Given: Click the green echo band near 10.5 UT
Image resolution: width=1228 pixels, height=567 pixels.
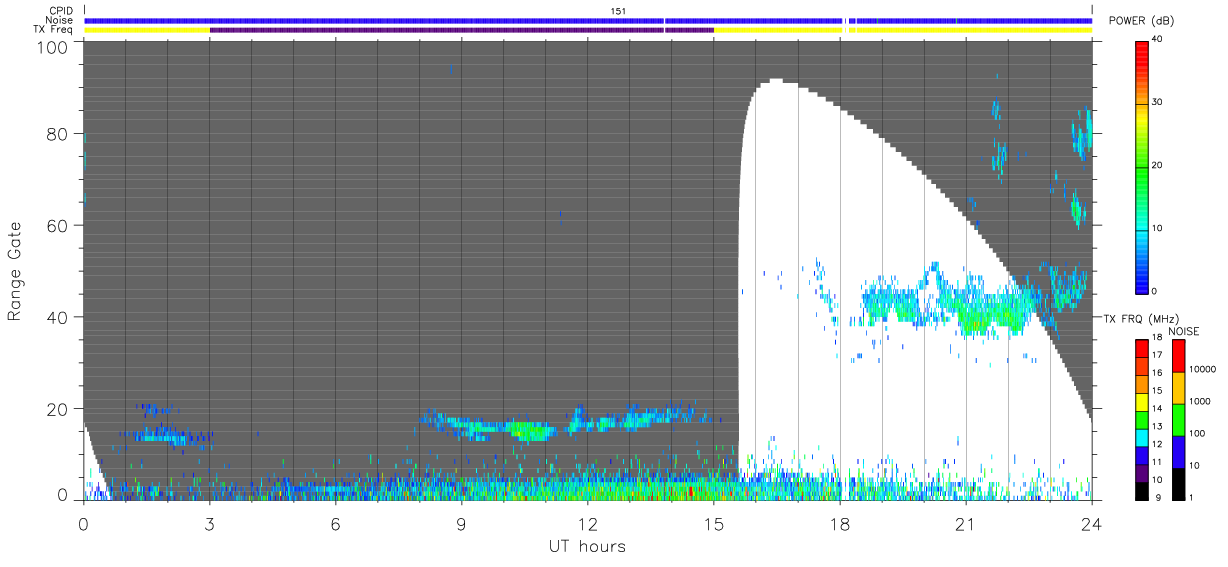Looking at the screenshot, I should (x=530, y=431).
